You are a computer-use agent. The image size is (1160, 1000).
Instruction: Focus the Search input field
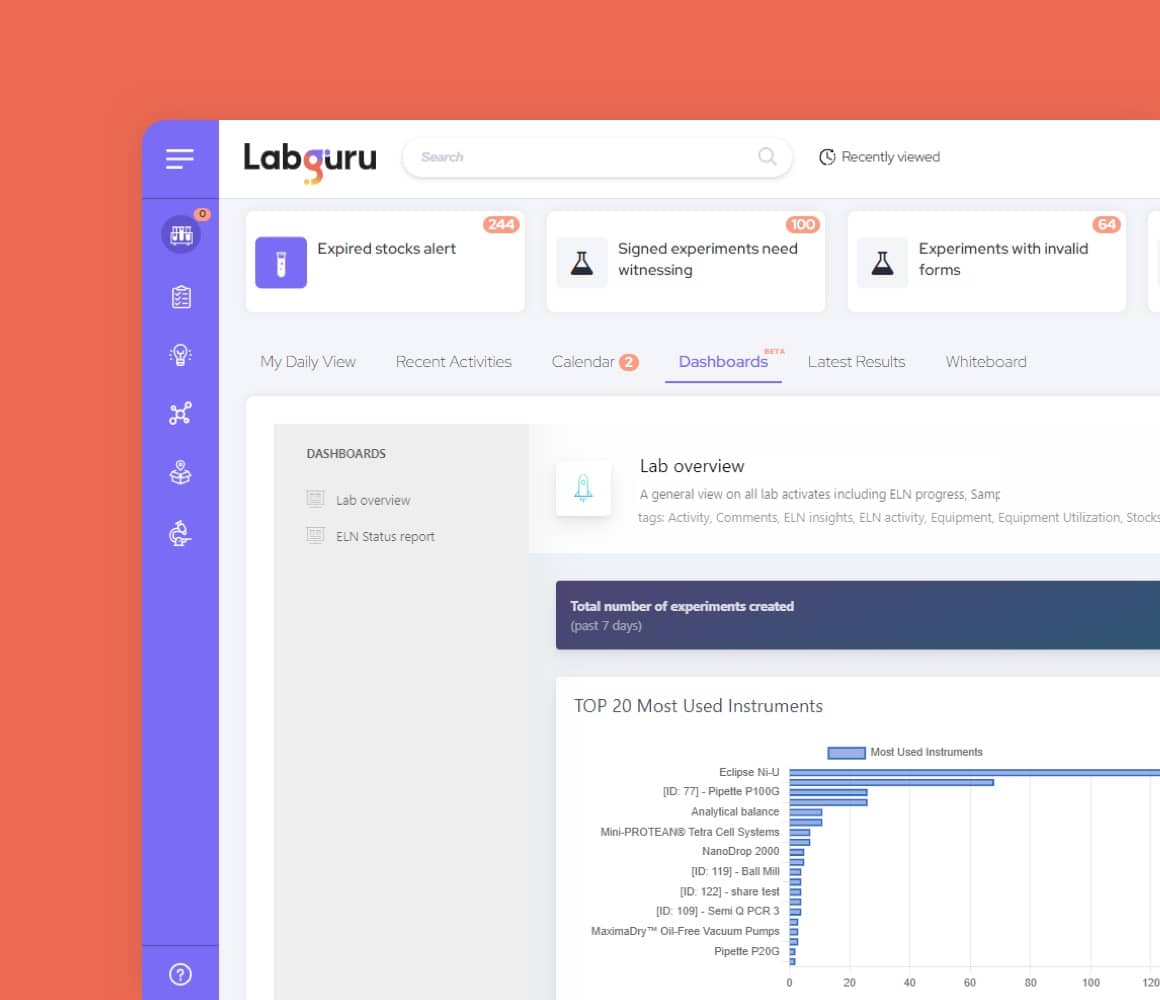[597, 157]
